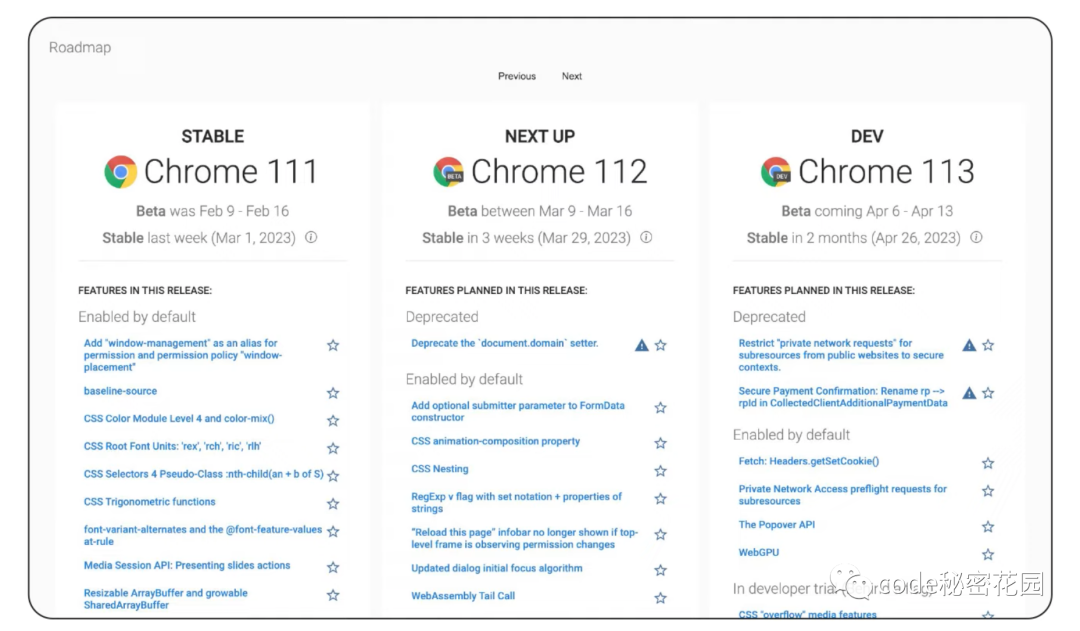
Task: Click warning triangle beside private network requests
Action: (969, 345)
